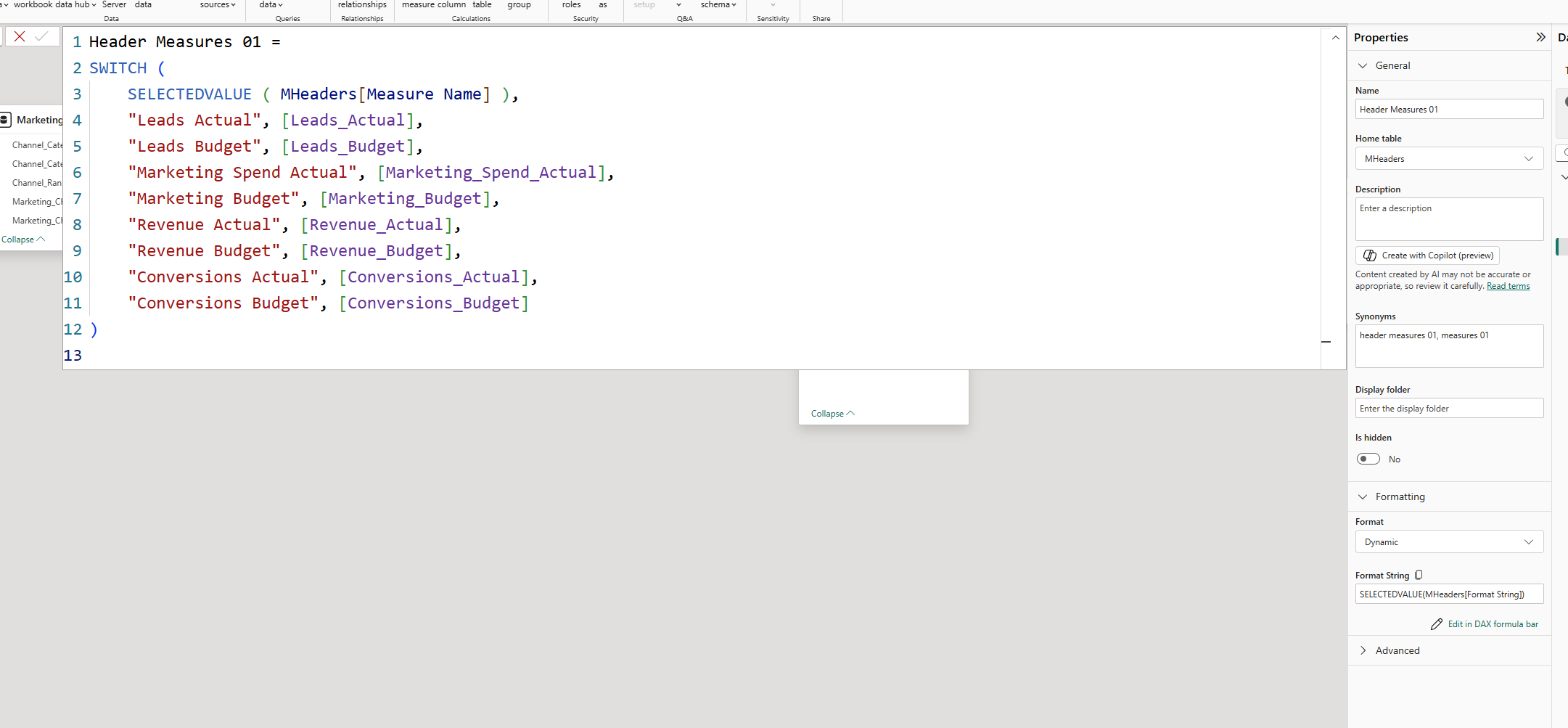Collapse the Marketing table card
This screenshot has height=728, width=1568.
pos(23,240)
